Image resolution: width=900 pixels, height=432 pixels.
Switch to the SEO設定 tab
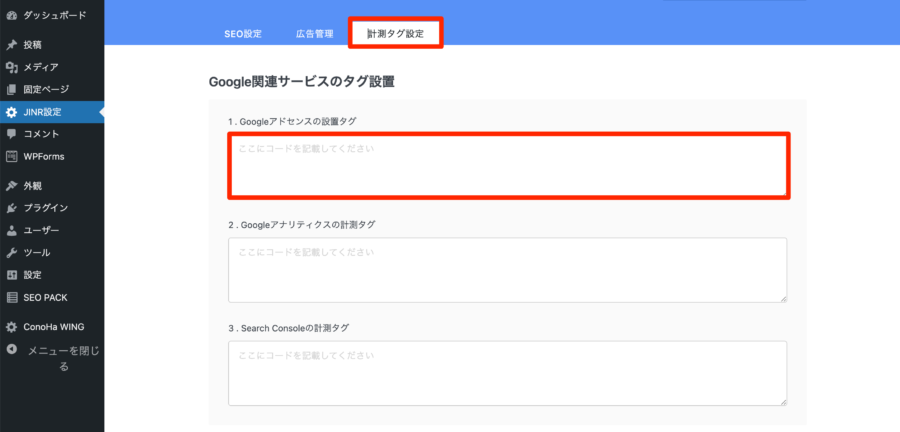click(243, 34)
